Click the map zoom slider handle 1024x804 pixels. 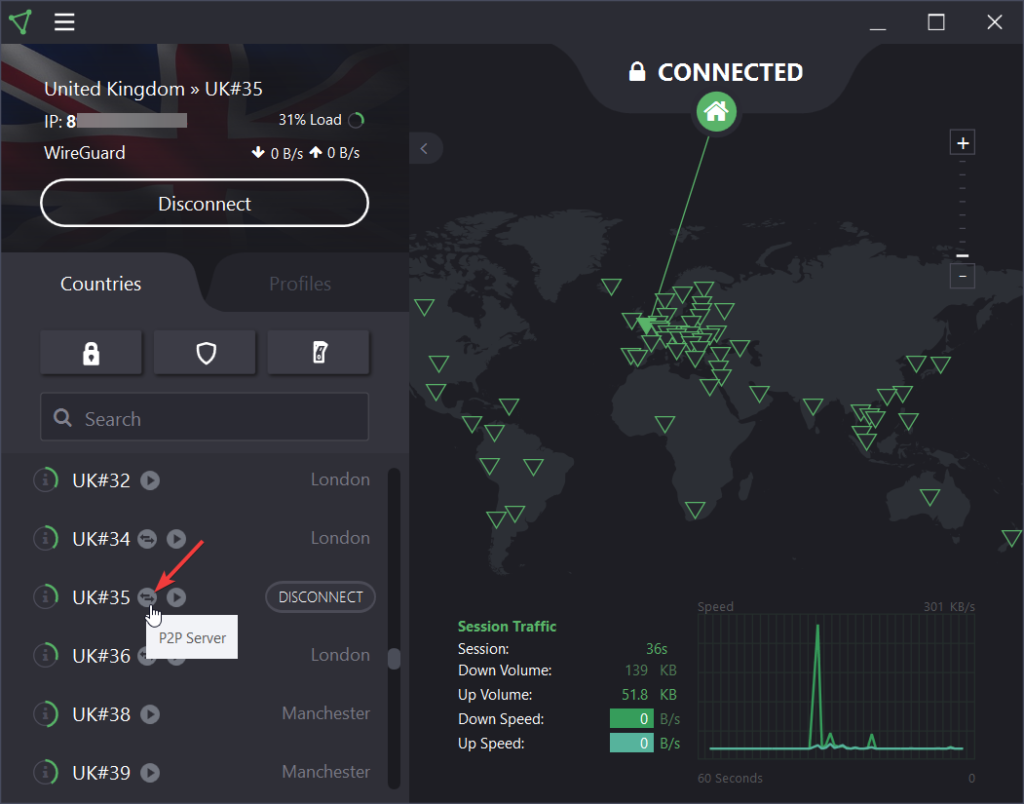[x=962, y=256]
